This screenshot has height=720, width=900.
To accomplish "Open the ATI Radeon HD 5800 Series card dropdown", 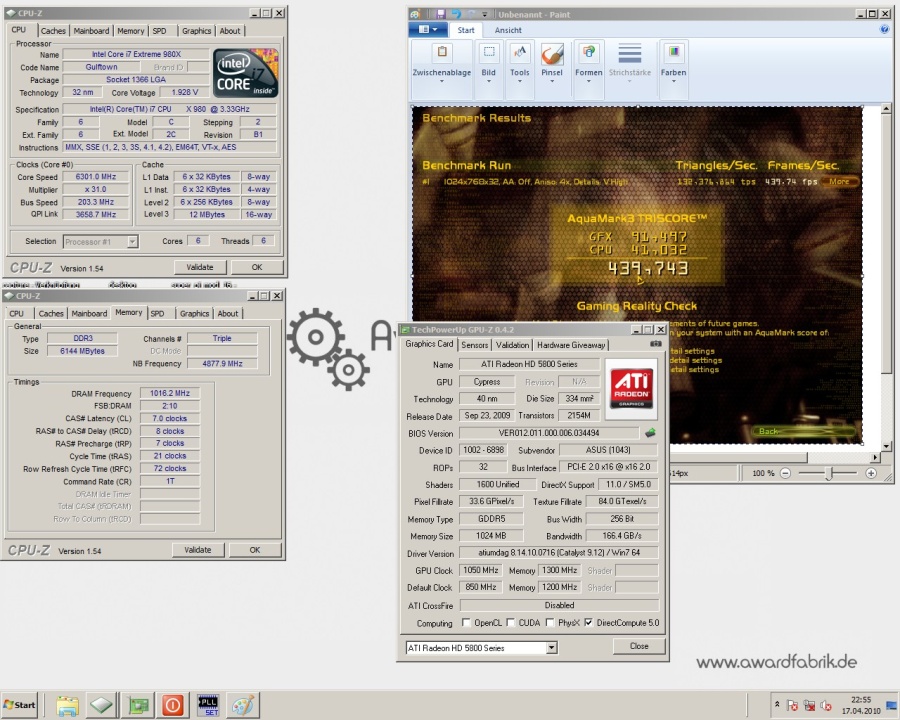I will point(552,648).
